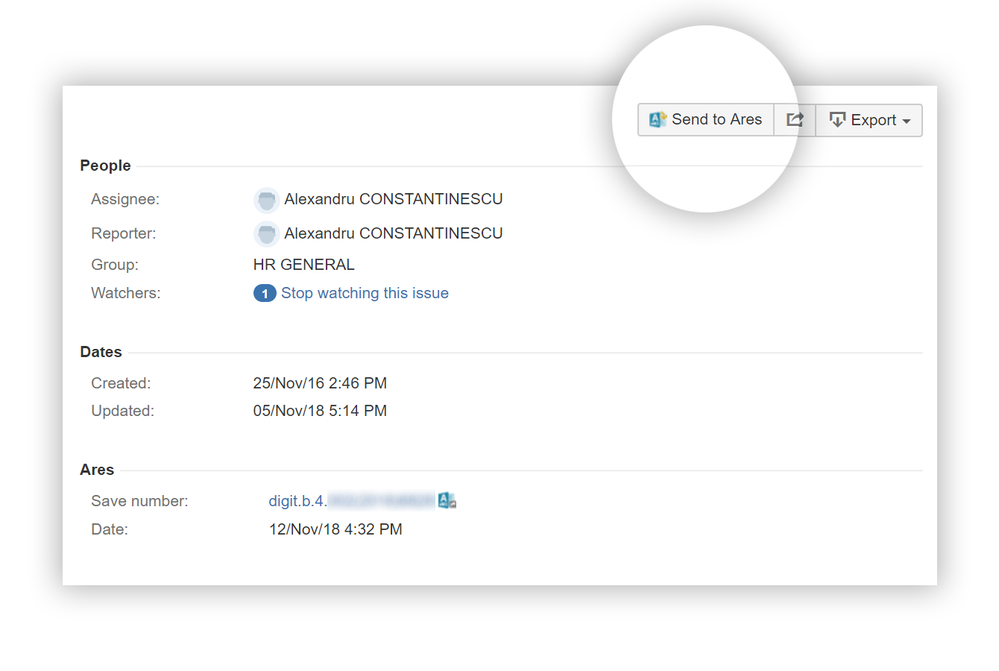Click the Export download arrow icon
999x671 pixels.
coord(838,120)
